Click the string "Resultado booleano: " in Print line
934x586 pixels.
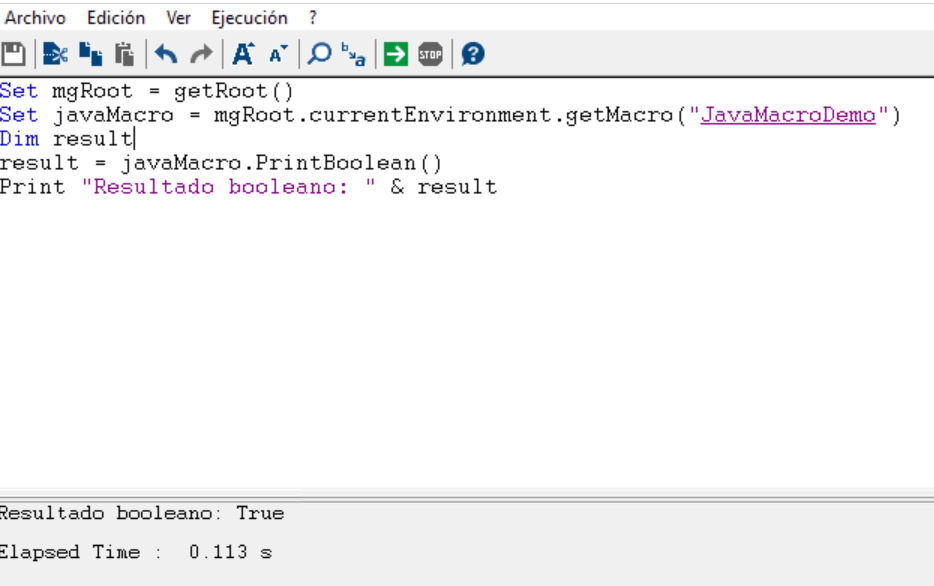point(229,186)
